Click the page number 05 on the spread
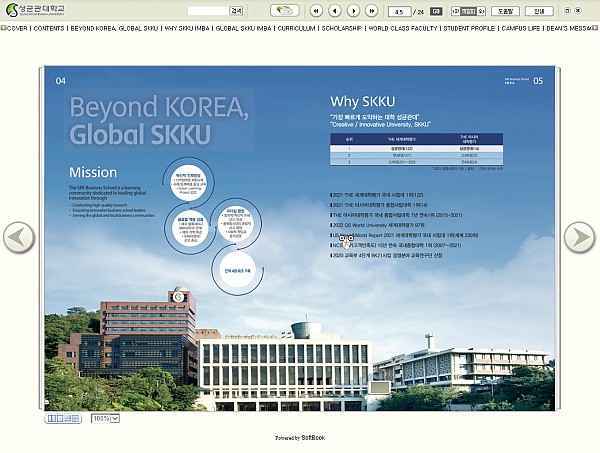600x453 pixels. (x=538, y=81)
